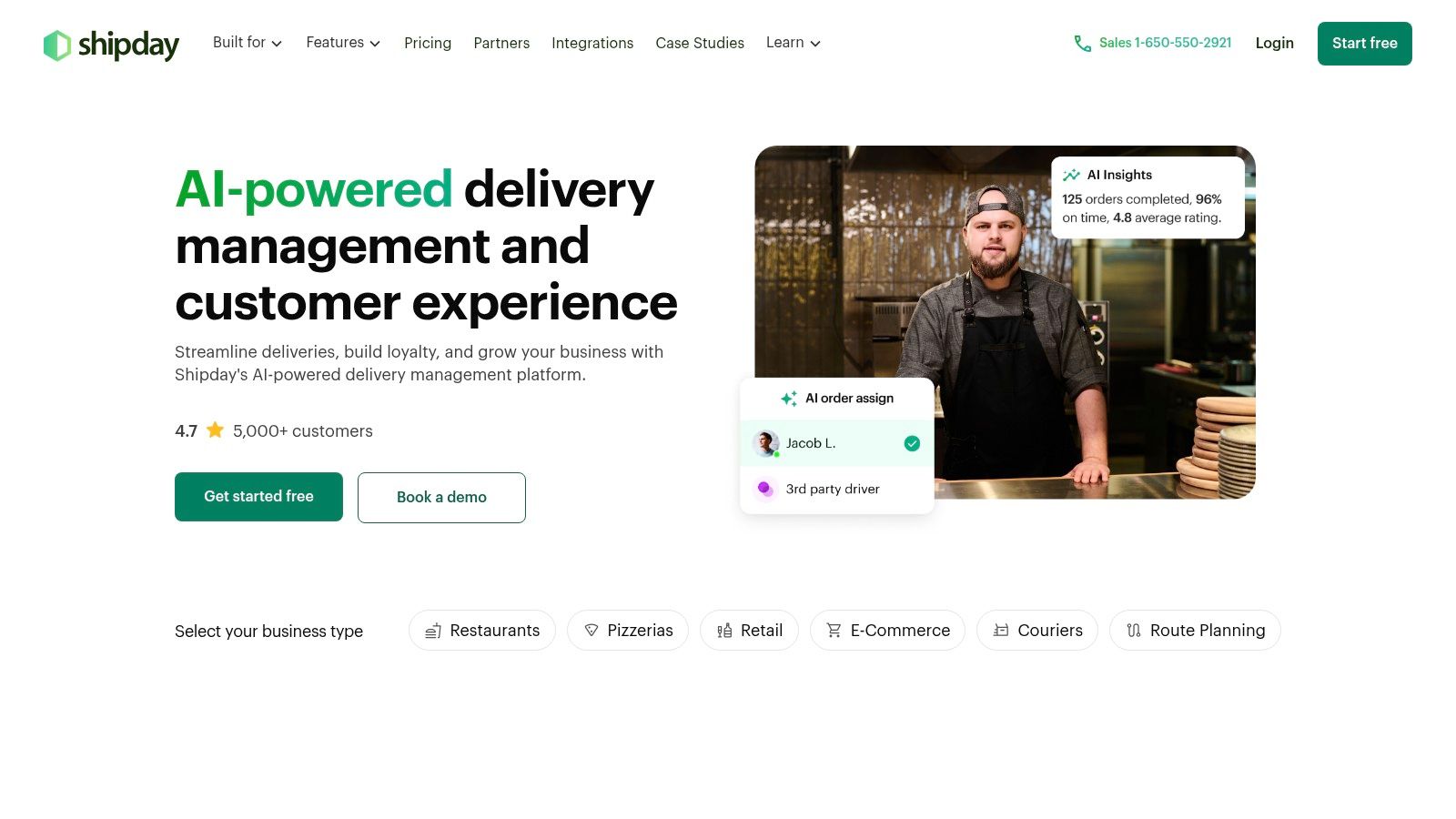Go to the Integrations page
1456x819 pixels.
click(x=592, y=43)
